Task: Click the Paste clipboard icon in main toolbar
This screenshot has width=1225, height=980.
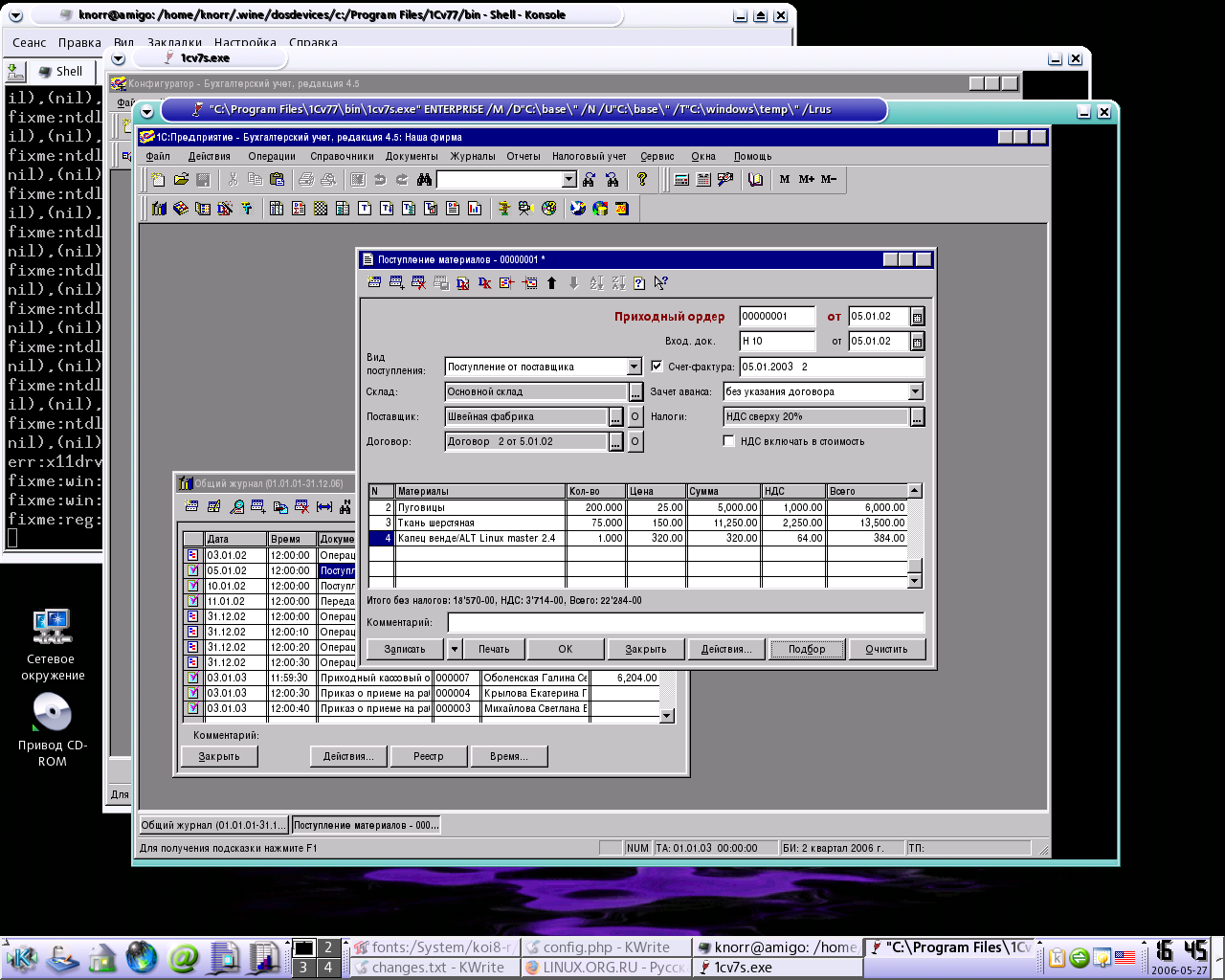Action: (x=278, y=179)
